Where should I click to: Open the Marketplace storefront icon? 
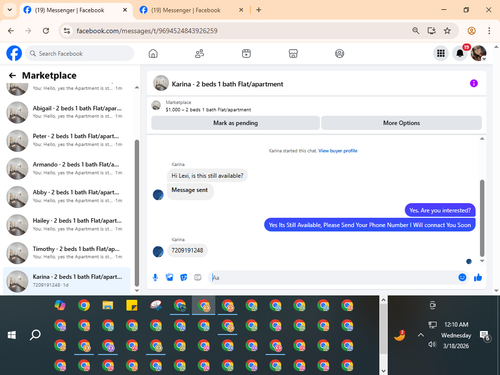pos(293,53)
